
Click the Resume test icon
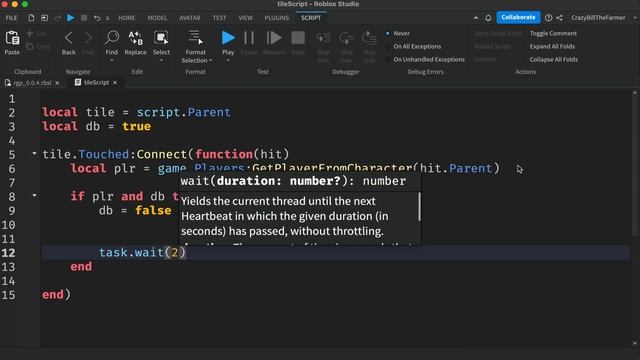274,38
